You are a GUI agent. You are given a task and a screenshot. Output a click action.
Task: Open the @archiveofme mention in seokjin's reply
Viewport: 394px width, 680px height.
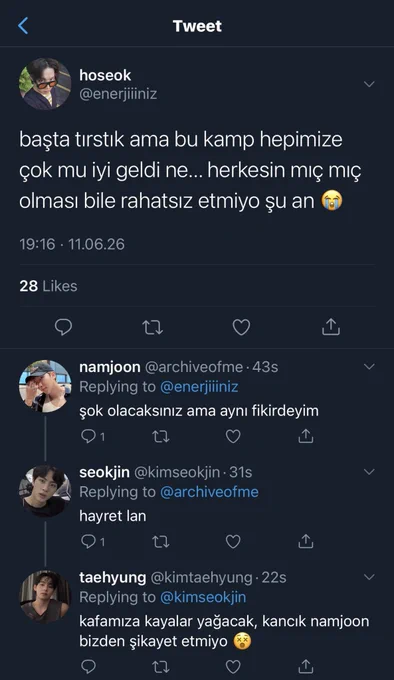tap(209, 492)
